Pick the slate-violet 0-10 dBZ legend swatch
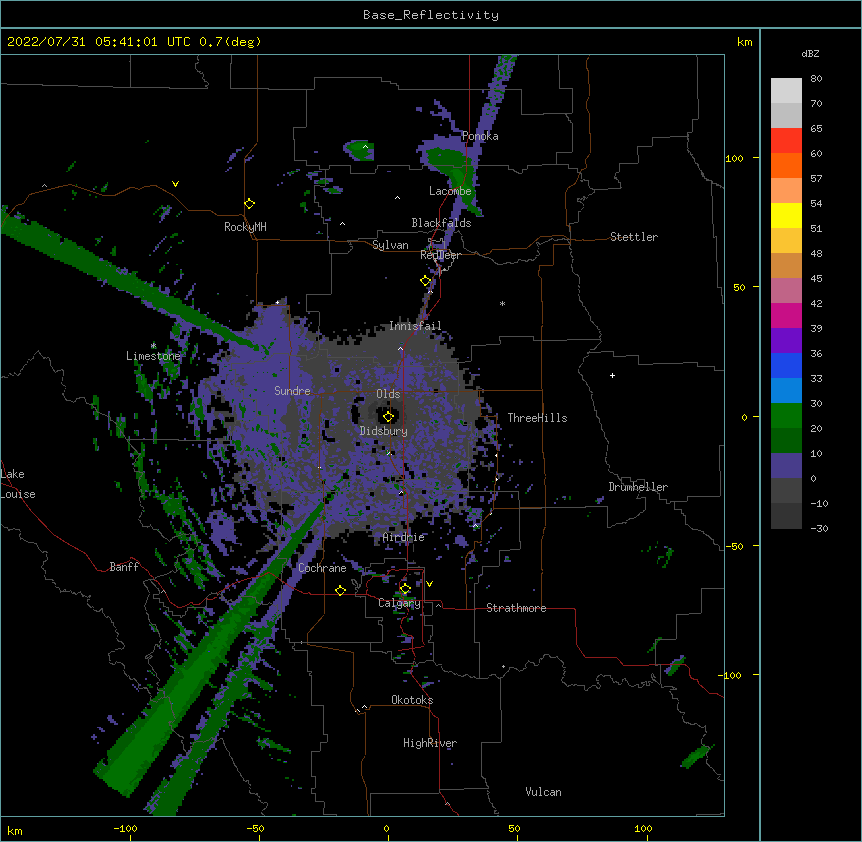 pyautogui.click(x=786, y=466)
